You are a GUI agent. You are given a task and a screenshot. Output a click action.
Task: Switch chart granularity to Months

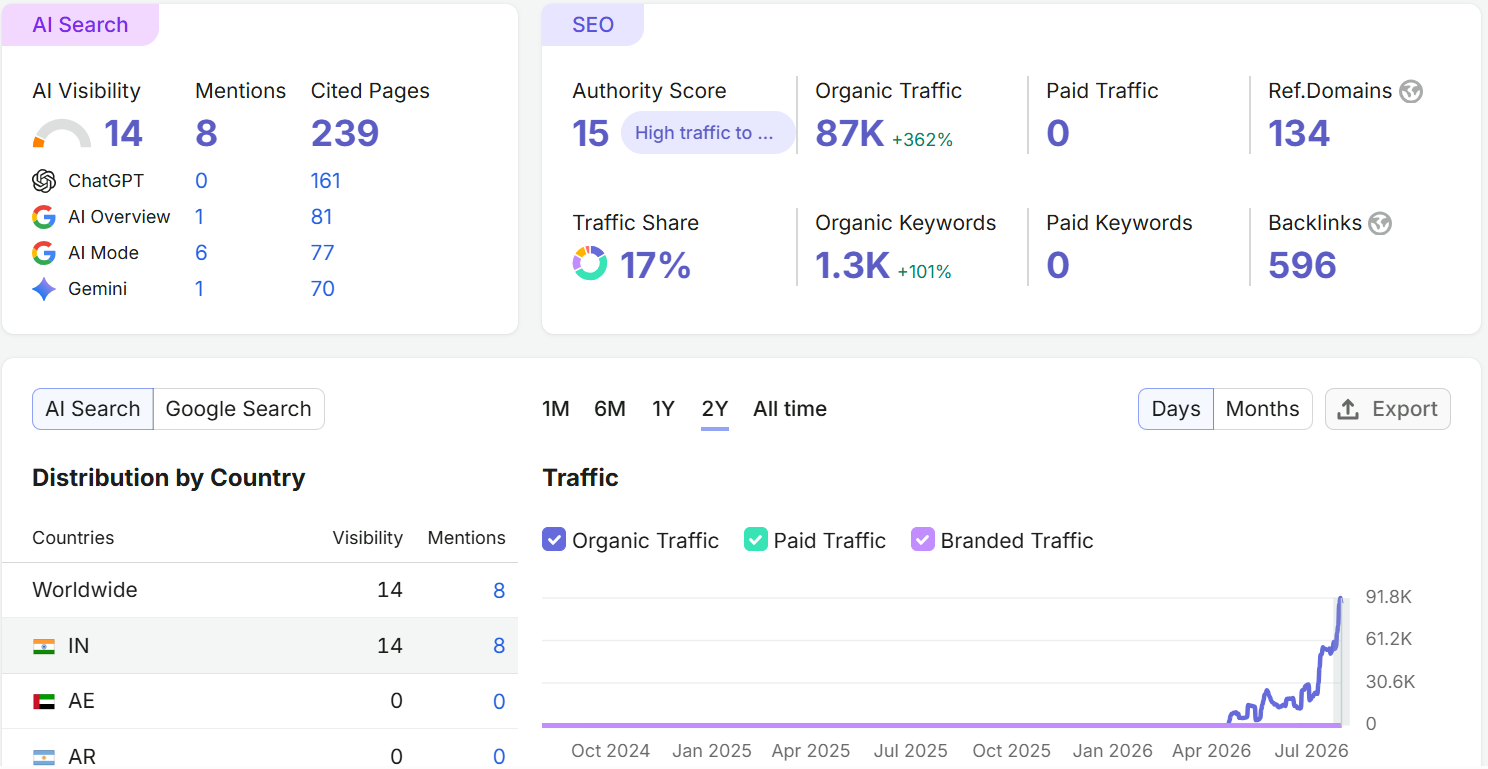tap(1263, 409)
